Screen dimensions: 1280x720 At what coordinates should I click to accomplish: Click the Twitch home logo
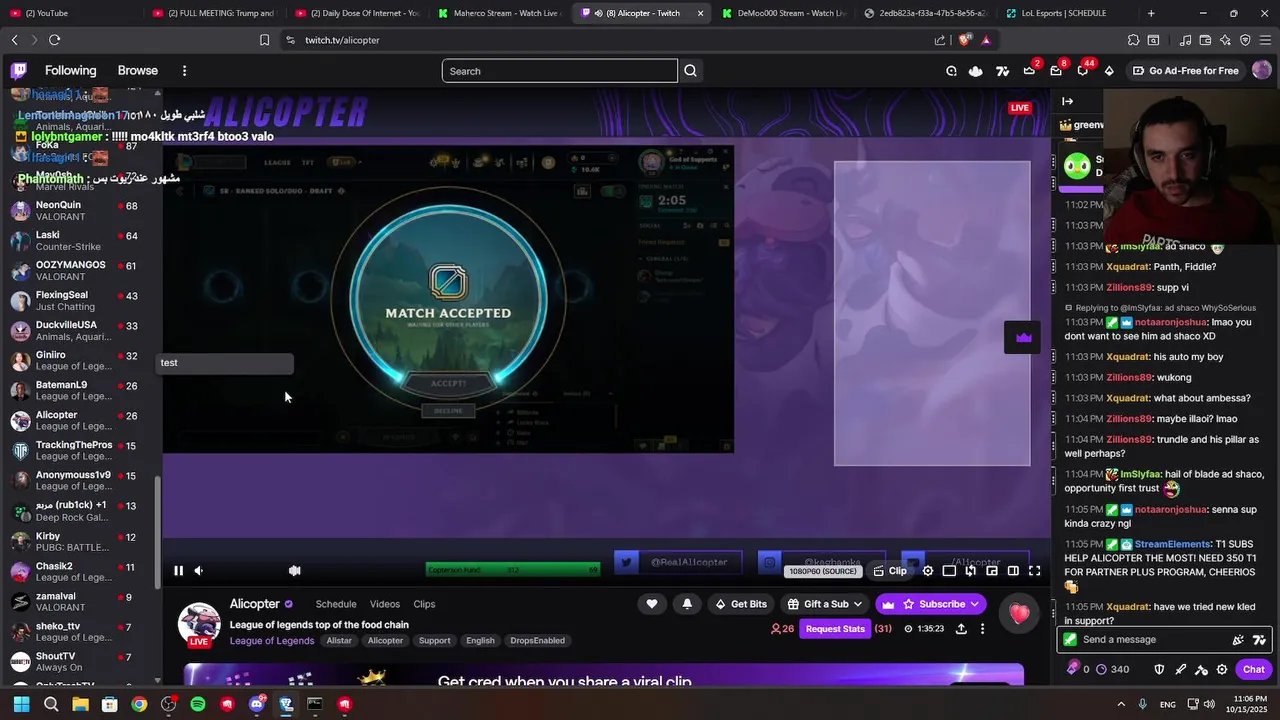tap(19, 71)
